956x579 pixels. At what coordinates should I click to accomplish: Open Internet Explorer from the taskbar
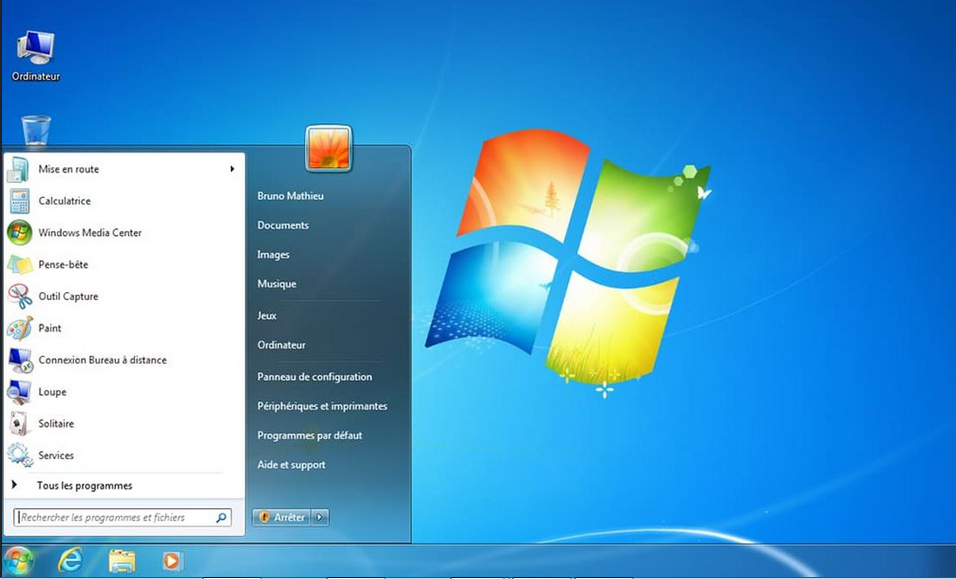tap(70, 560)
